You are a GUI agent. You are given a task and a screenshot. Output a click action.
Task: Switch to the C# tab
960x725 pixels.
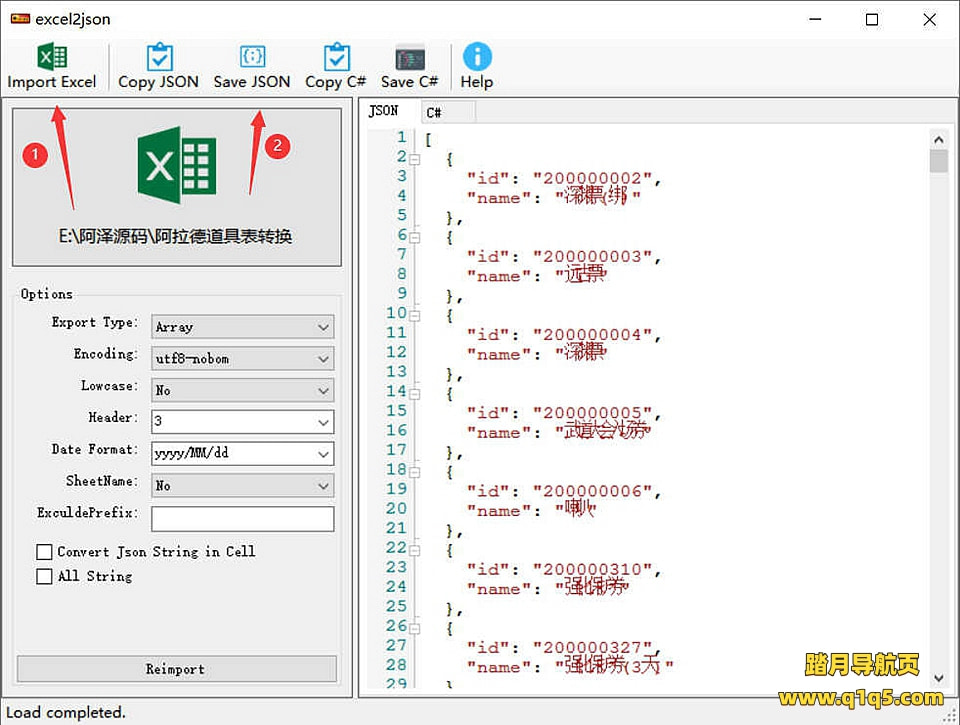coord(446,111)
